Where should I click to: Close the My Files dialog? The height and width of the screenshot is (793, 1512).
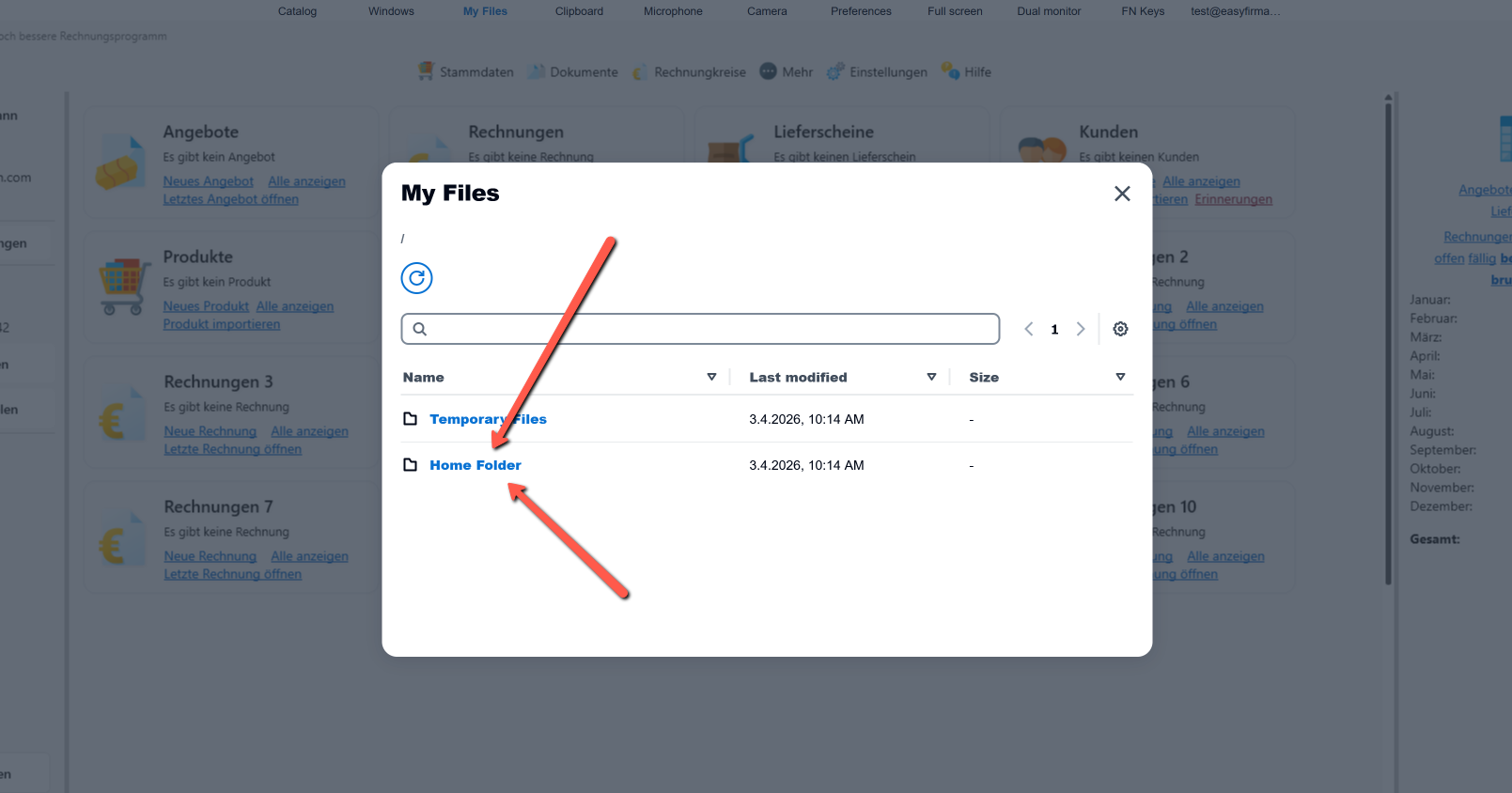click(1122, 194)
